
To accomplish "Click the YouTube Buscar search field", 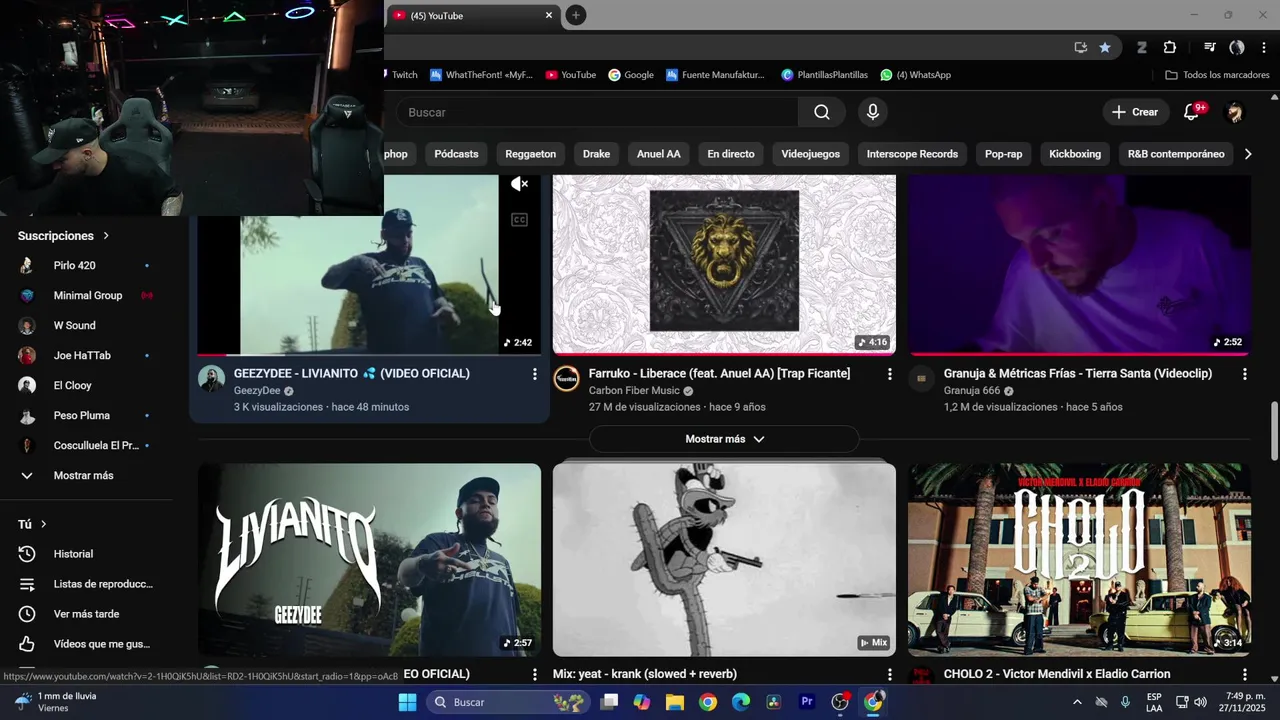I will 598,112.
